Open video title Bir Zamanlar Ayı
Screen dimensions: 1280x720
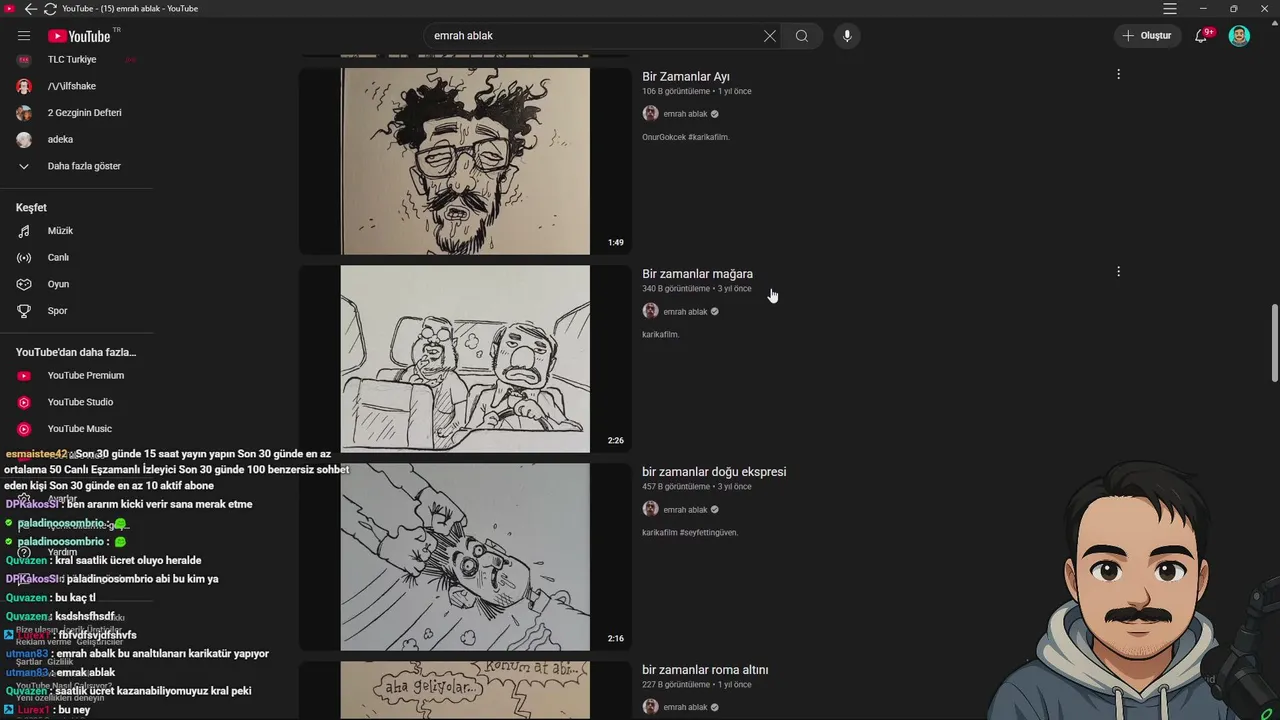686,77
